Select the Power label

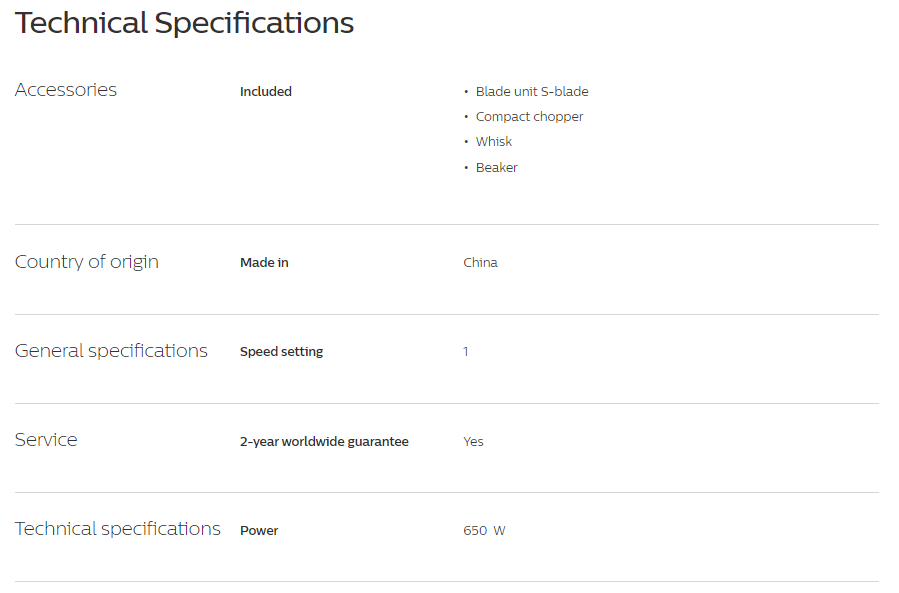259,530
